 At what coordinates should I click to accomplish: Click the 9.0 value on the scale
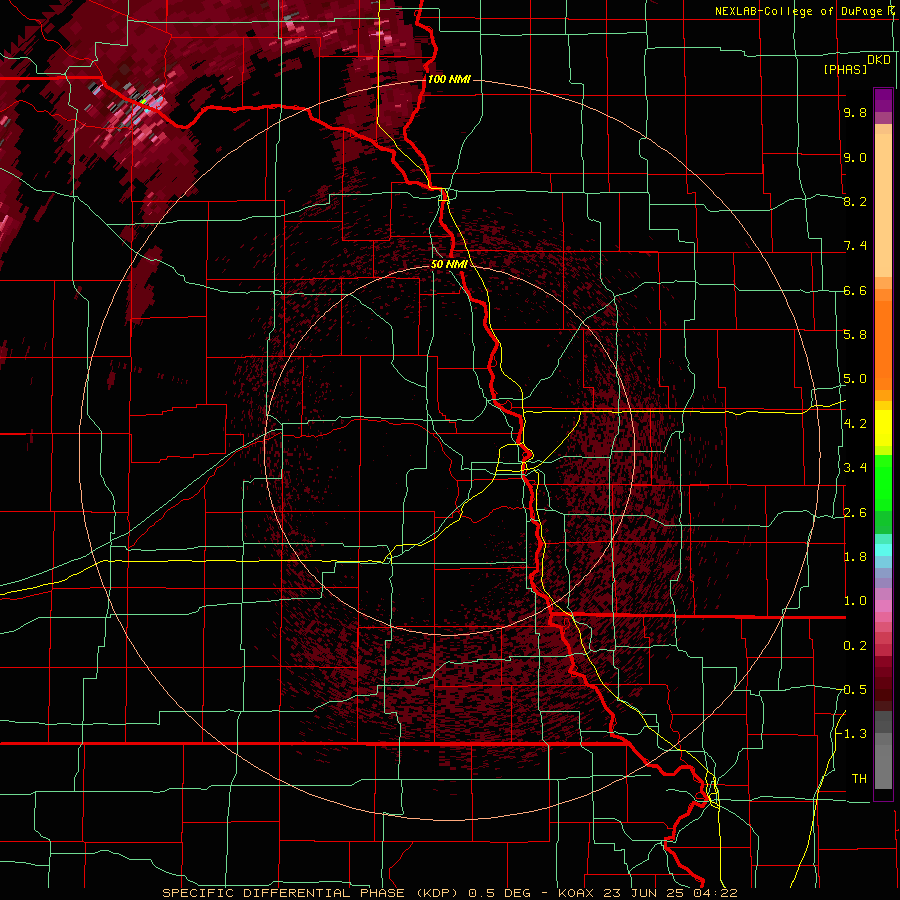point(855,157)
